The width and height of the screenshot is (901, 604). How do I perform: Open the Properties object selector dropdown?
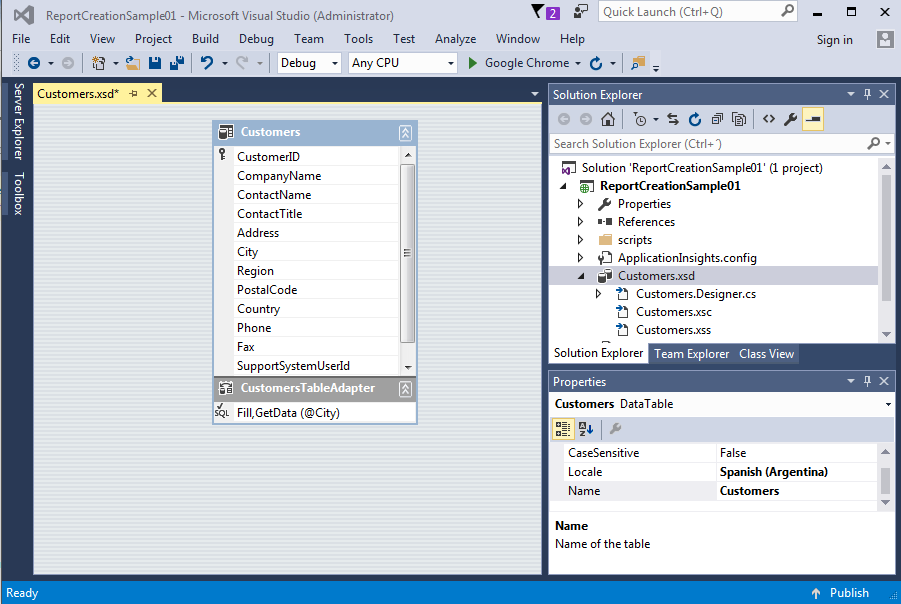(888, 405)
